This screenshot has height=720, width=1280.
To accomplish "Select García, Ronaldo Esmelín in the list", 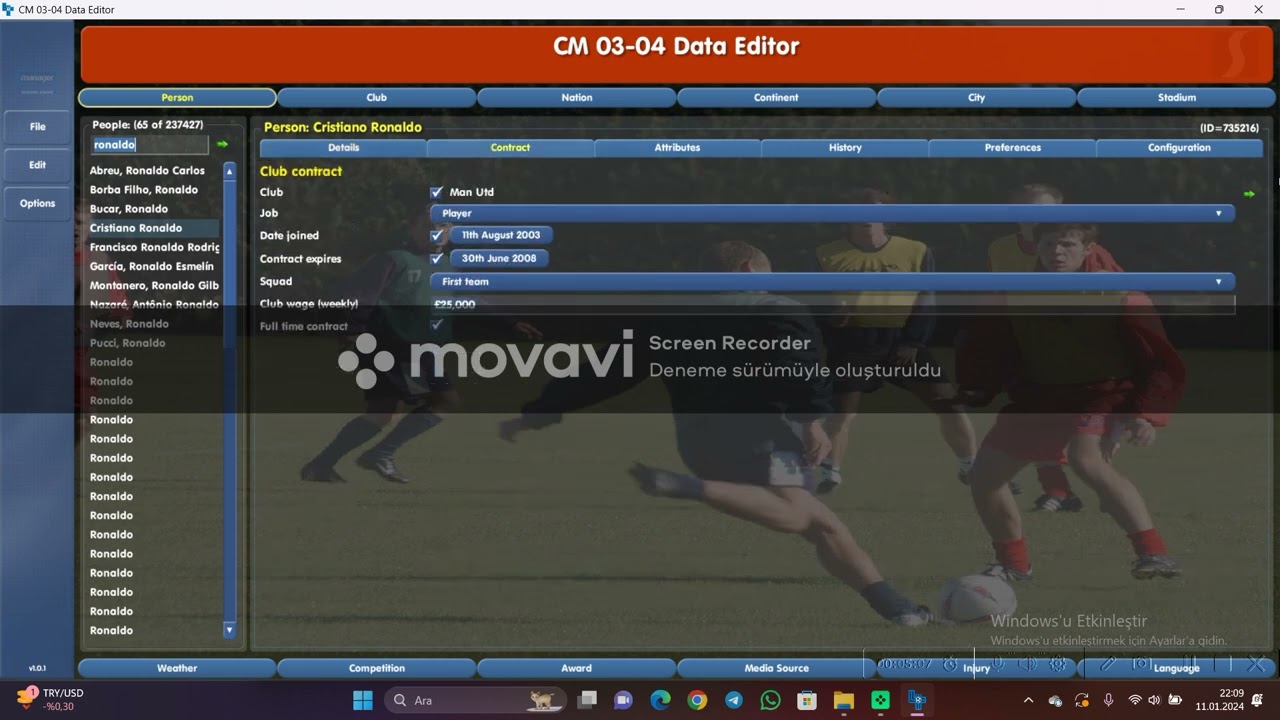I will [152, 267].
